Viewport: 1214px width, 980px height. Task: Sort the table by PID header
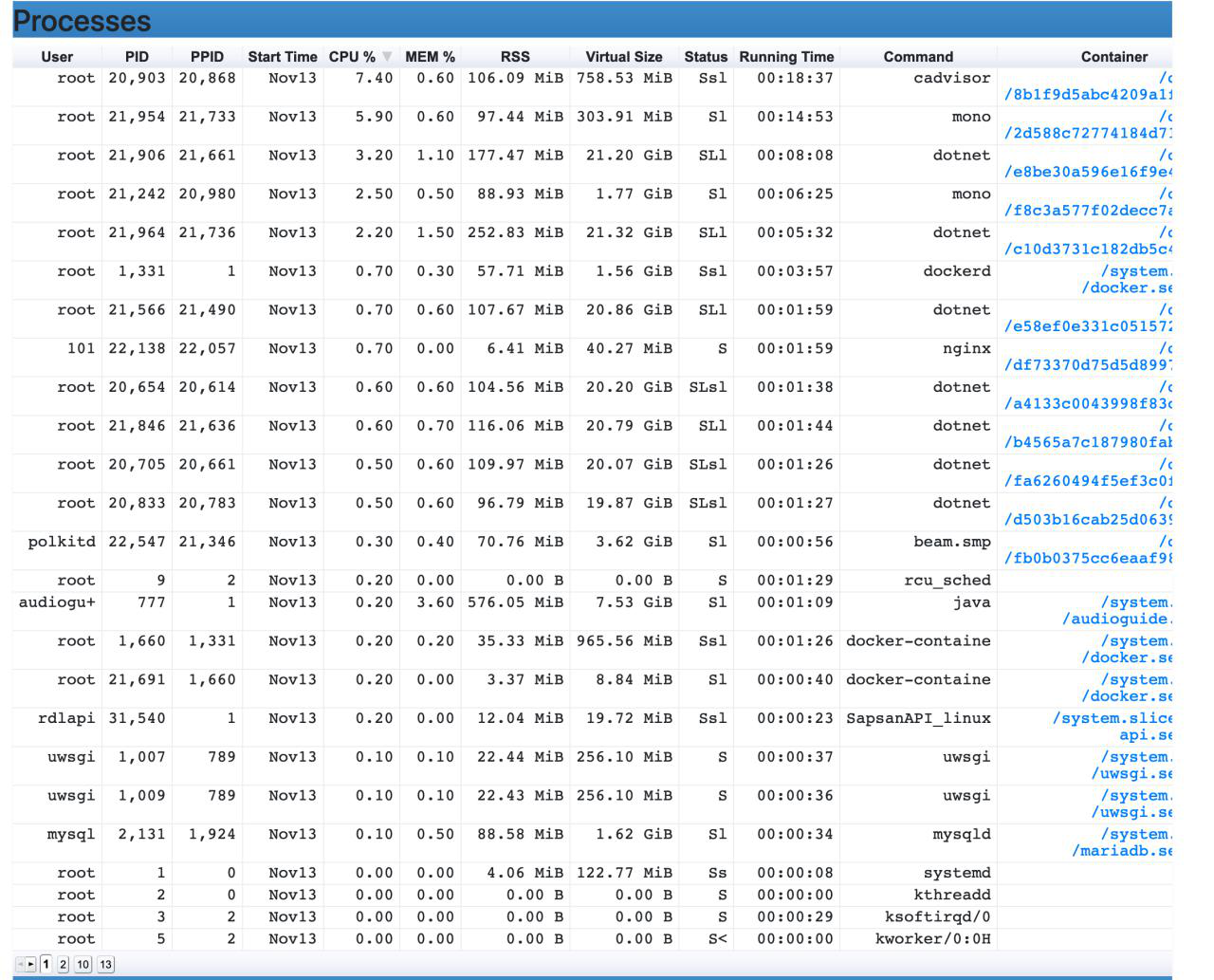(x=137, y=57)
